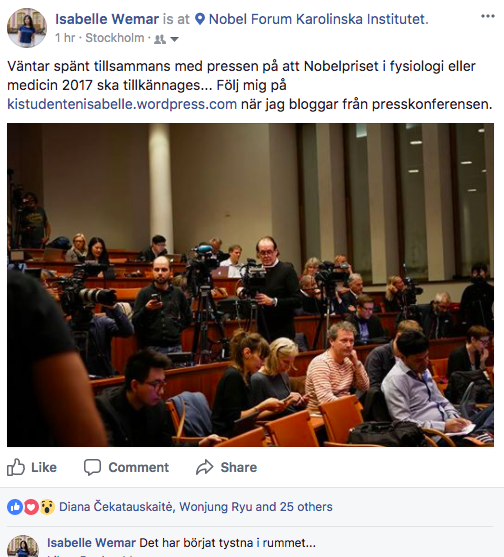
Task: Open kistudentenisabelle.wordpress.com blog link
Action: pos(122,104)
